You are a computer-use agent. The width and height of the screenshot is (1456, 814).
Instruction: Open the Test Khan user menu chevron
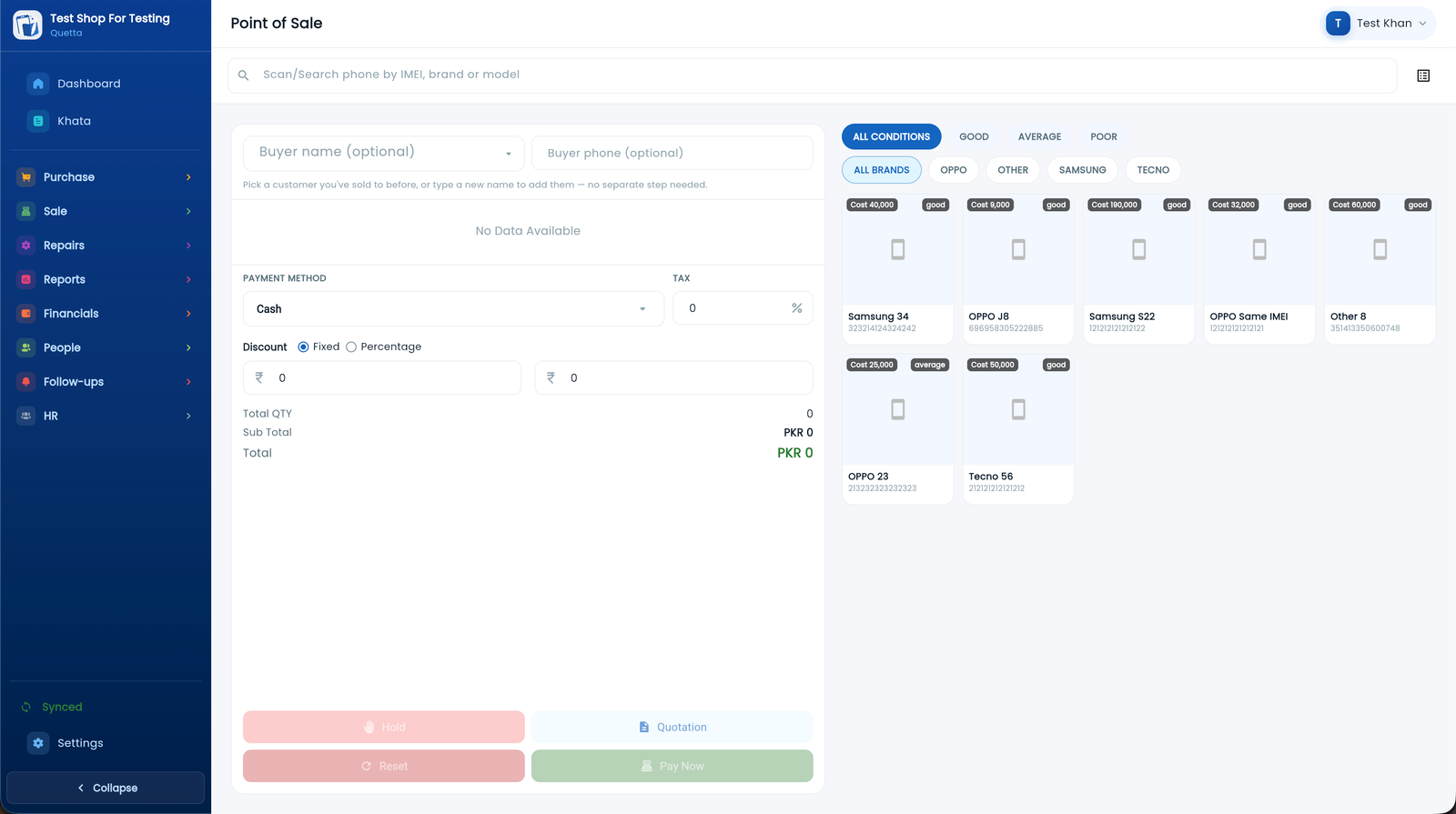pos(1422,24)
